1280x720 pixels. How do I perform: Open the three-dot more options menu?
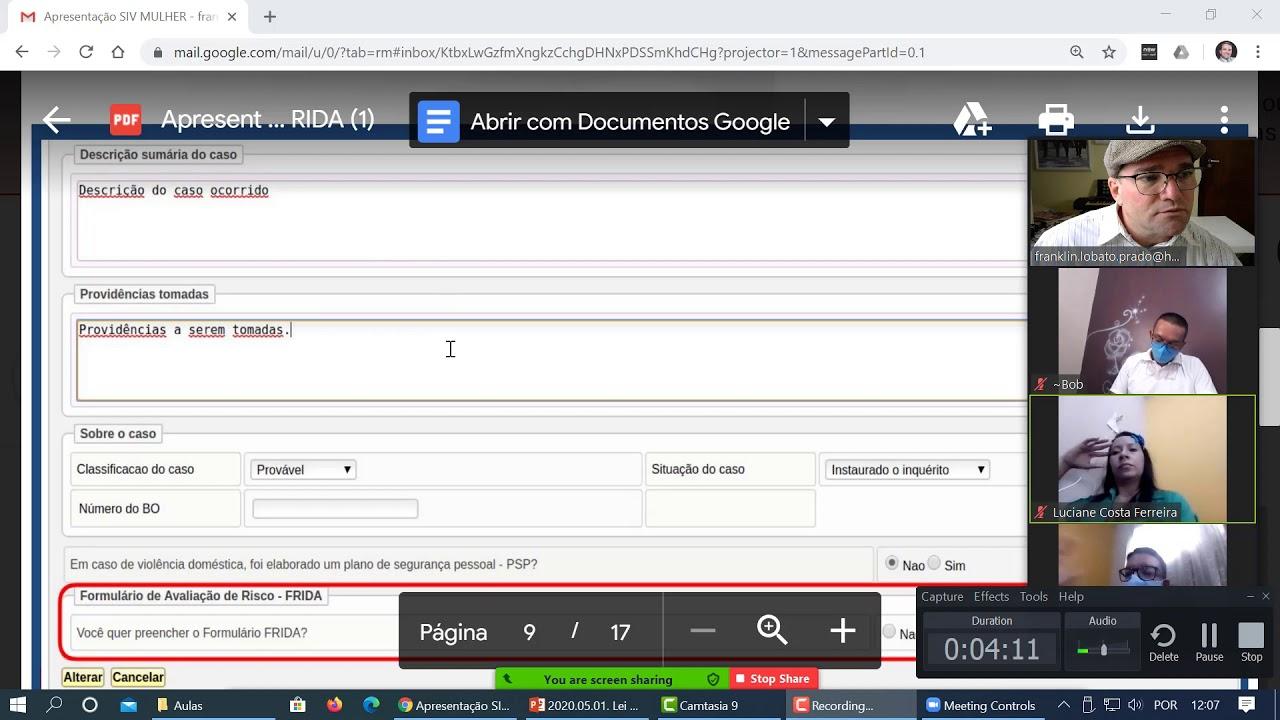pos(1224,121)
